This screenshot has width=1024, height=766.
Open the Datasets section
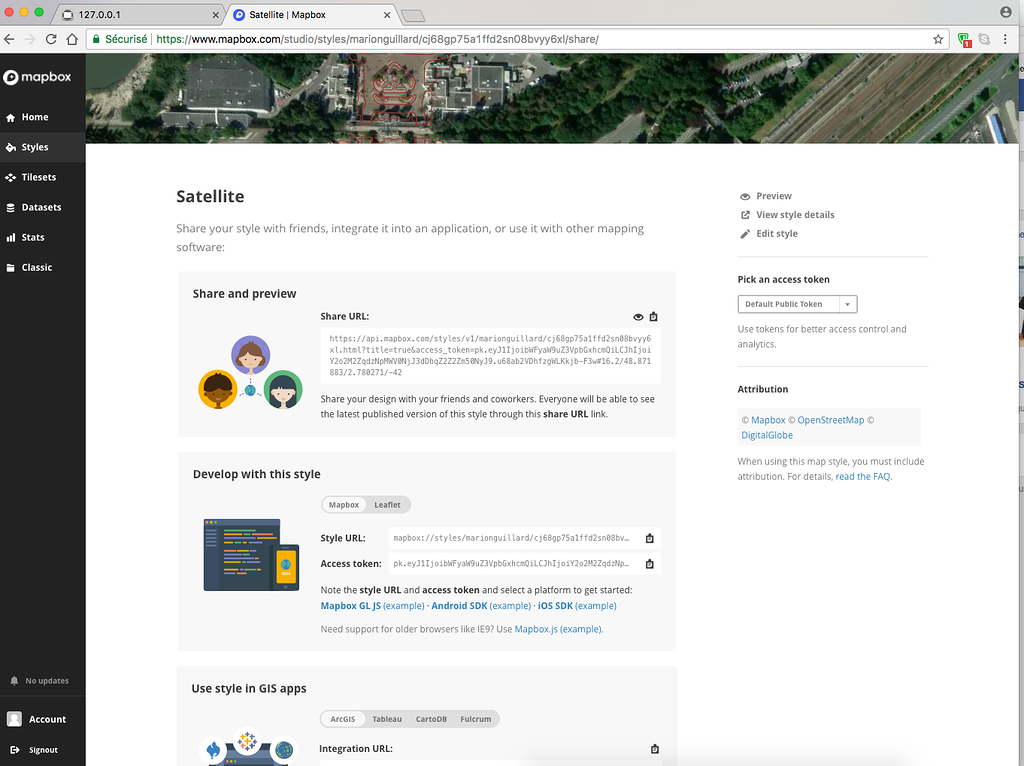click(43, 207)
